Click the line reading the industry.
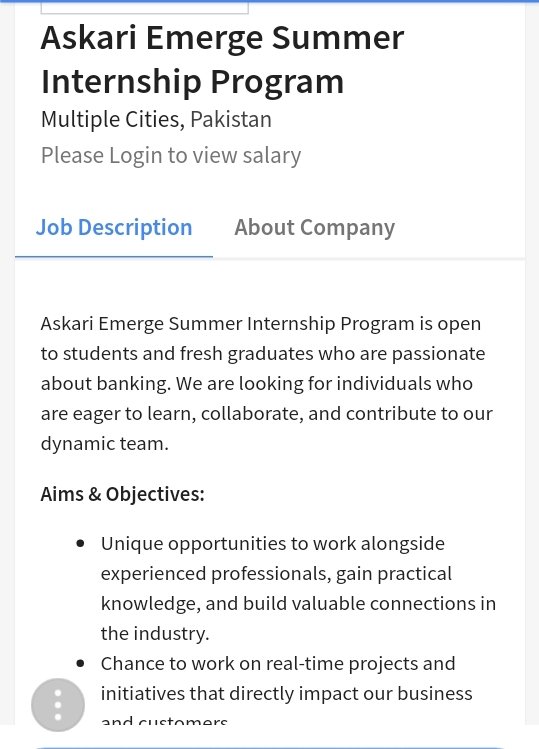Viewport: 539px width, 749px height. pos(155,634)
